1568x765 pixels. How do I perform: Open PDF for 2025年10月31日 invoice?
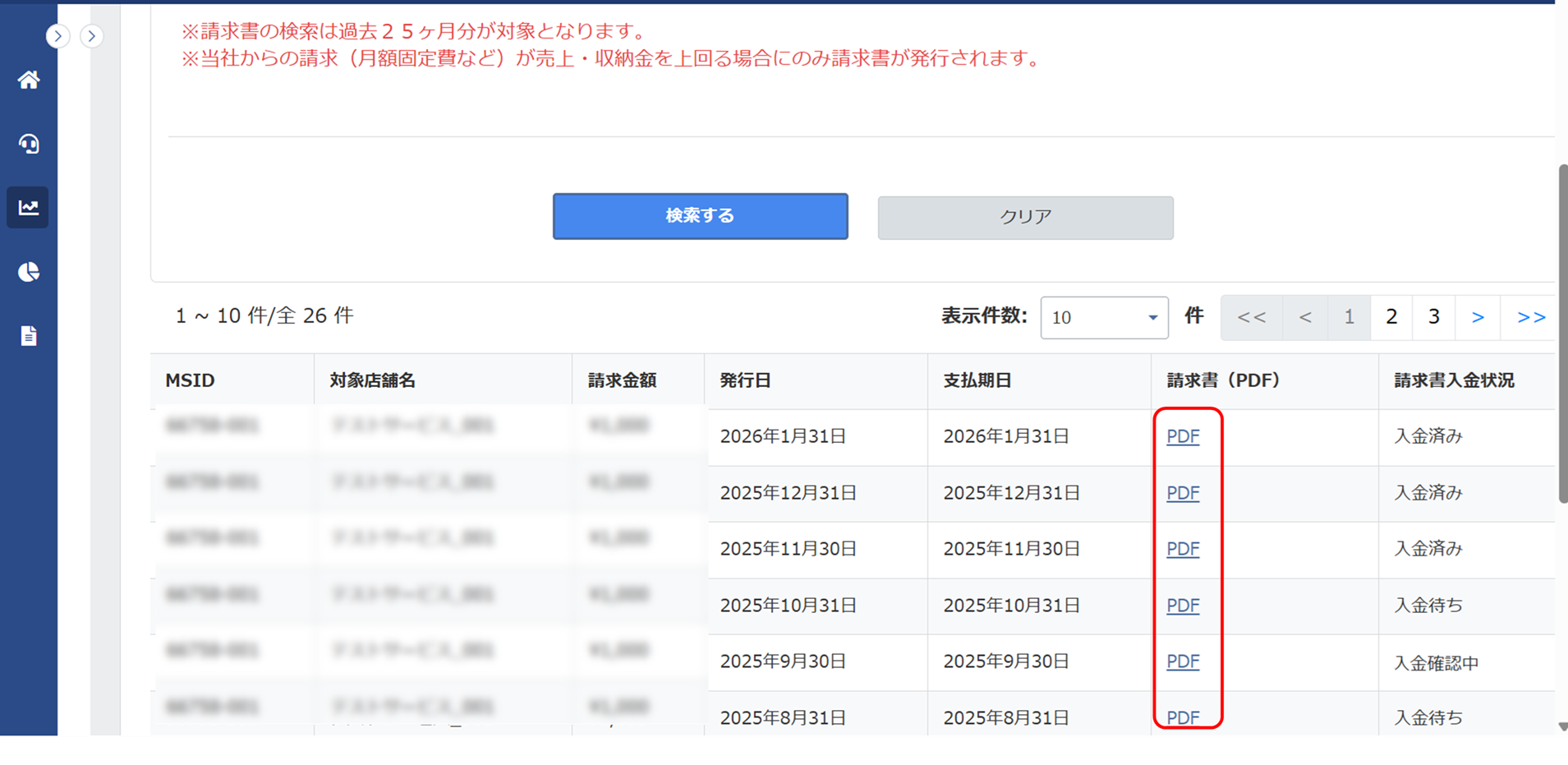tap(1183, 606)
